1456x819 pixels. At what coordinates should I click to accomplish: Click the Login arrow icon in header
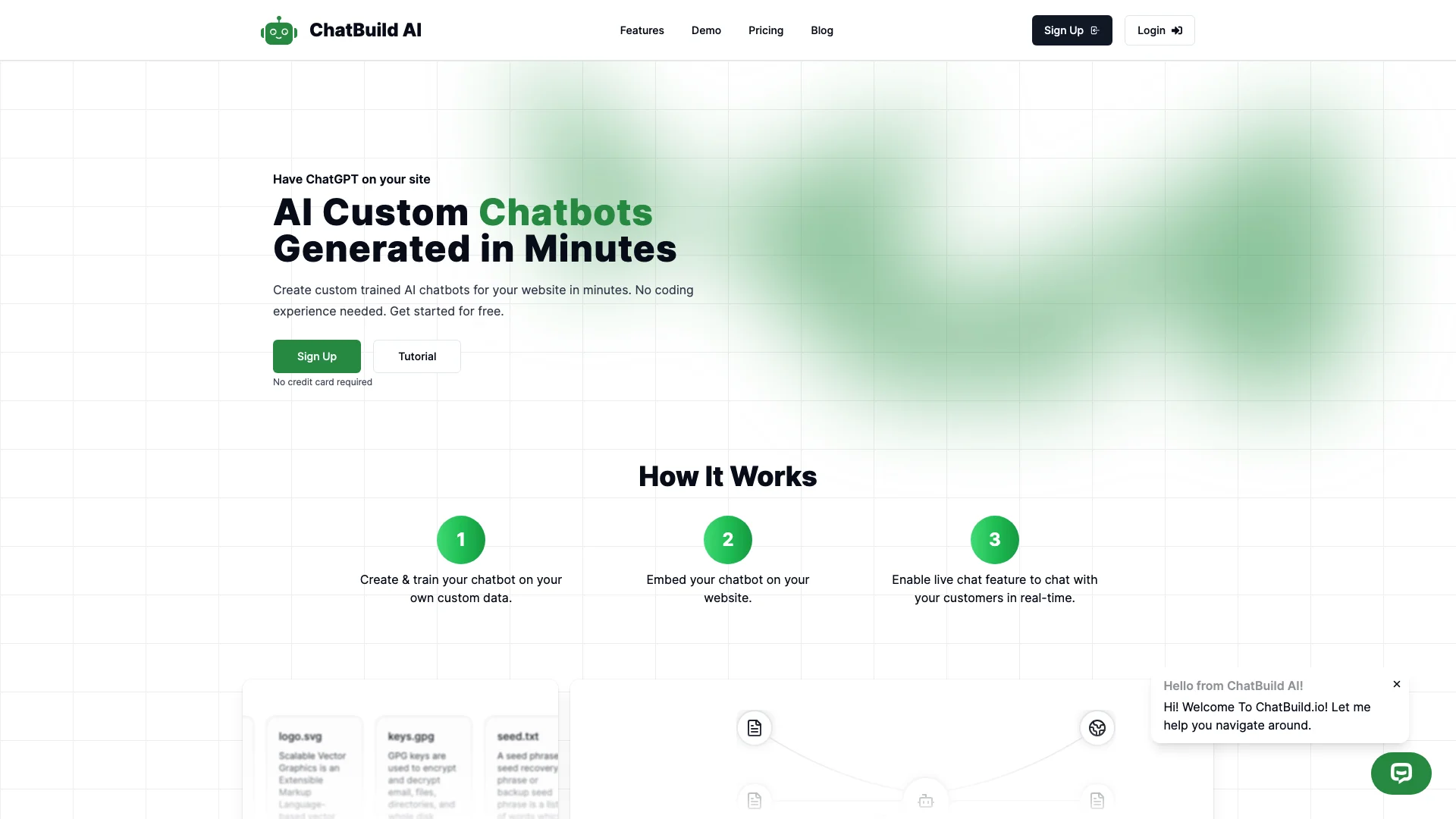tap(1177, 30)
